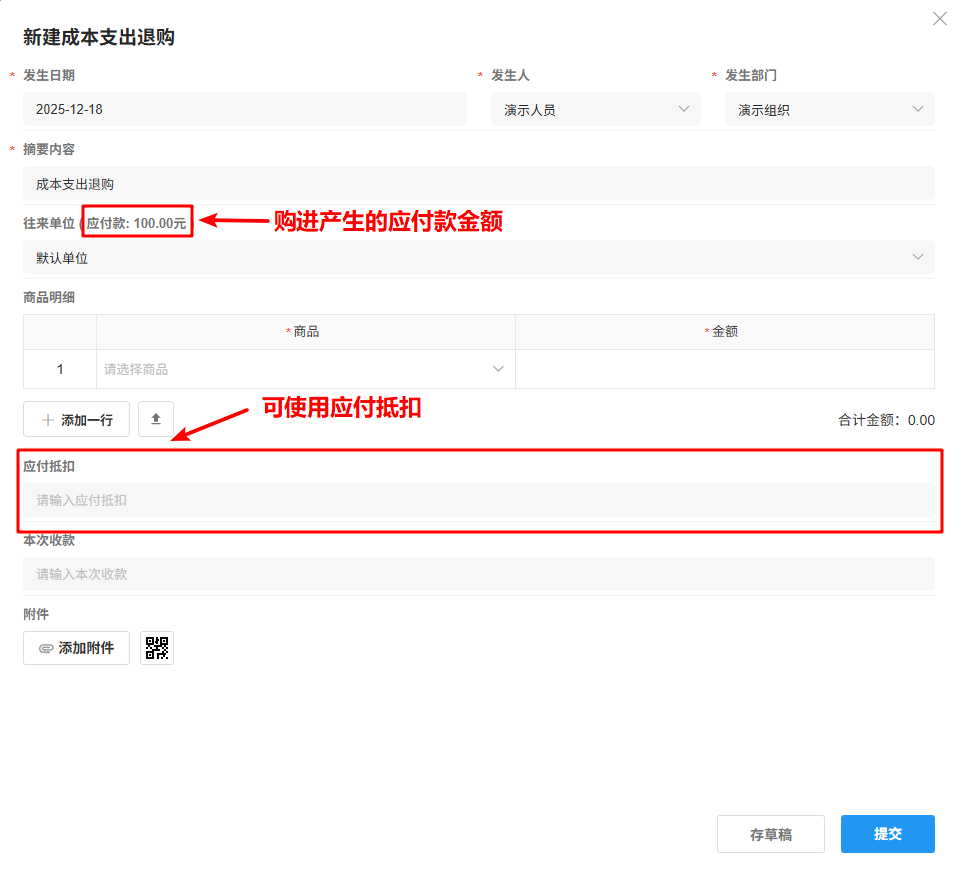Focus the 应付抵扣 input field
Screen dimensions: 956x872
[478, 500]
